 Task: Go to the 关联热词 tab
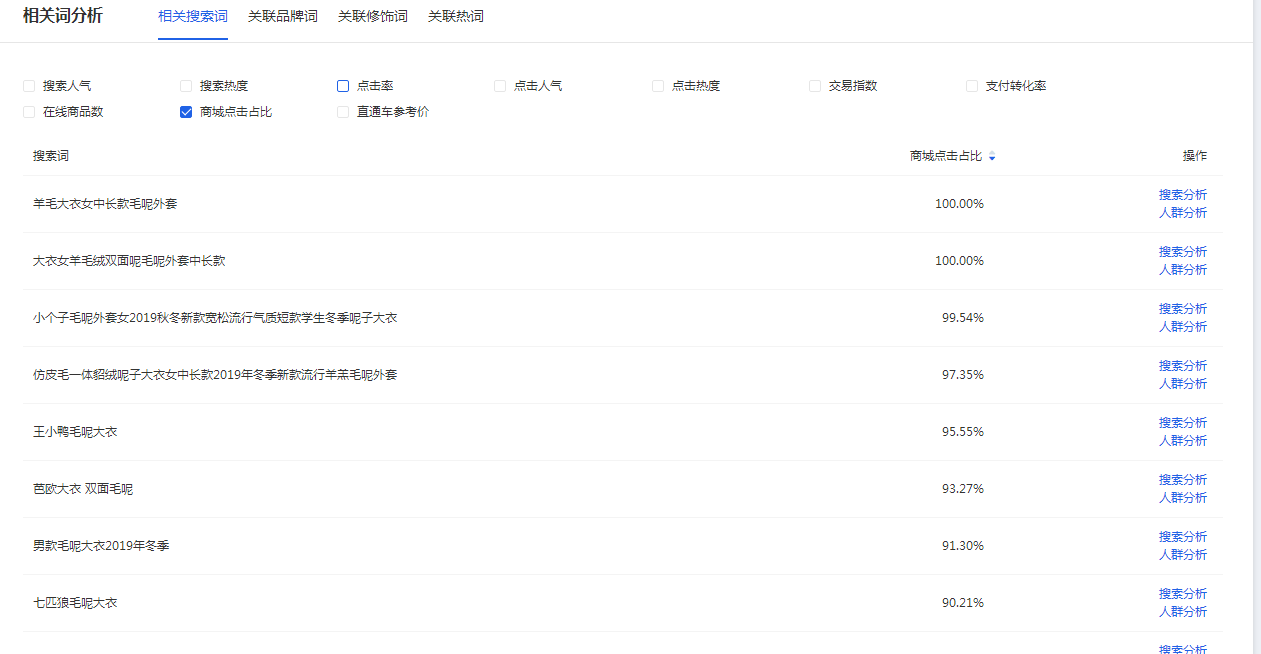pos(455,16)
